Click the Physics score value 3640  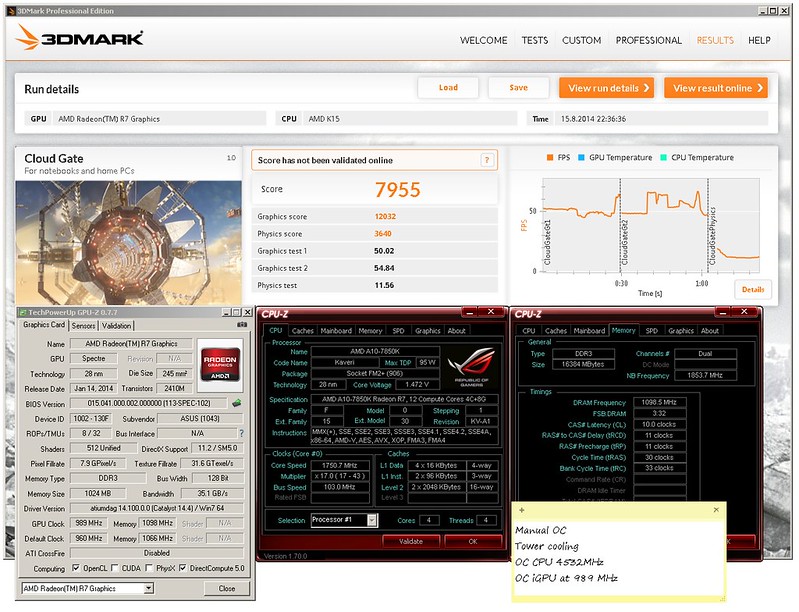383,234
